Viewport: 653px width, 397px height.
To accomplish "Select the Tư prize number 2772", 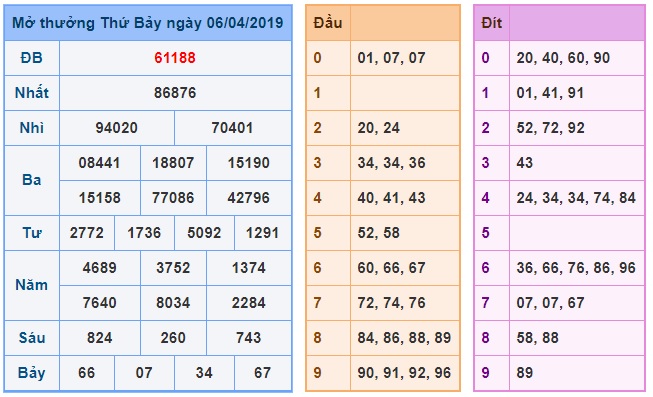I will 87,233.
